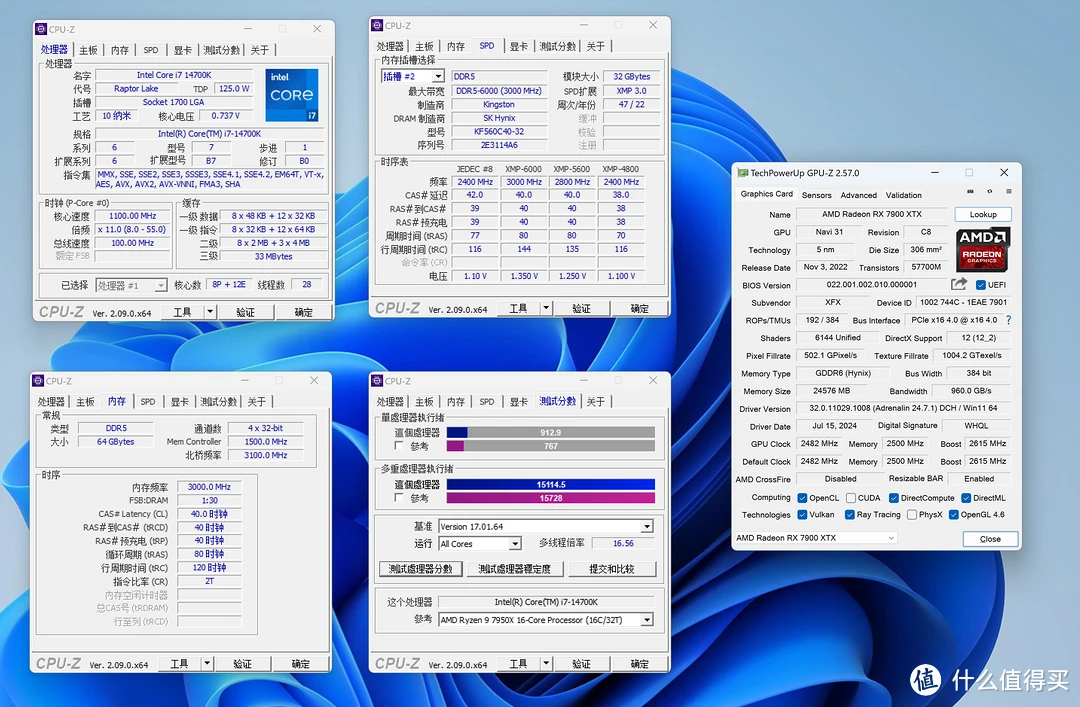Switch to the Sensors tab in GPU-Z
The height and width of the screenshot is (707, 1080).
816,195
